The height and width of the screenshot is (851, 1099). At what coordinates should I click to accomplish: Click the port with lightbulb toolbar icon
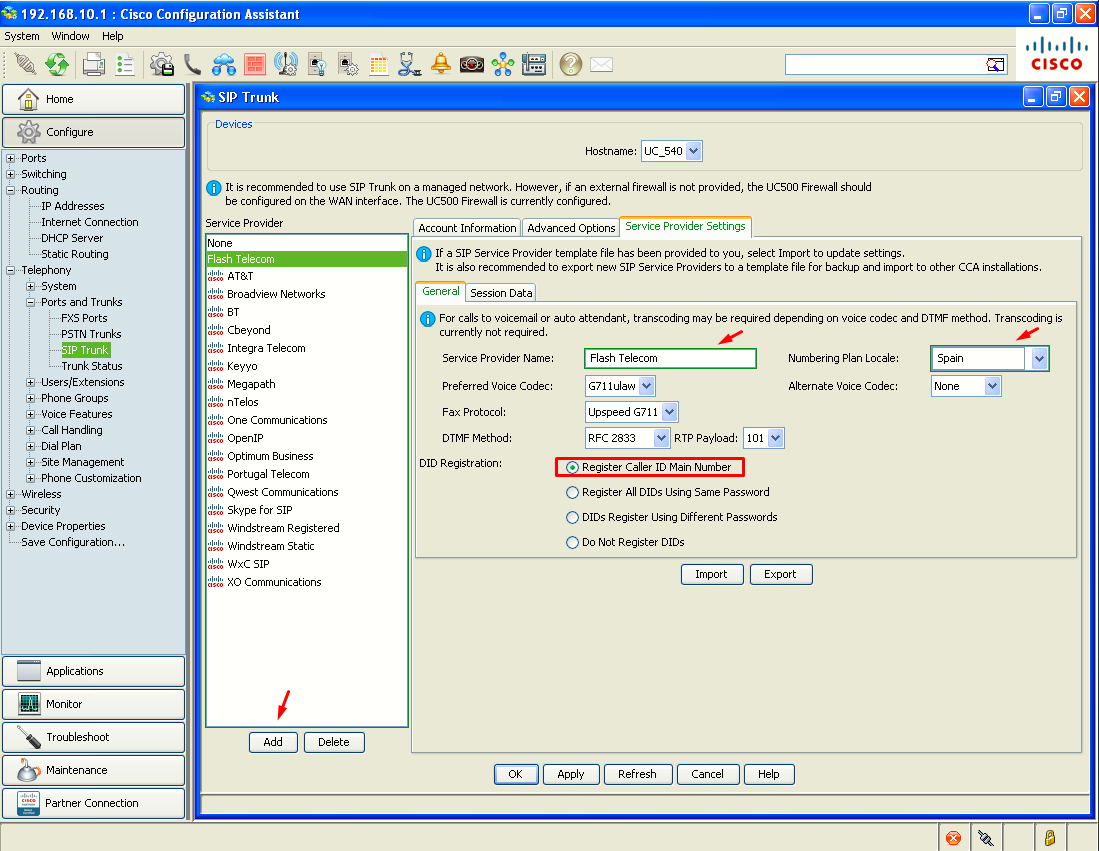tap(317, 64)
